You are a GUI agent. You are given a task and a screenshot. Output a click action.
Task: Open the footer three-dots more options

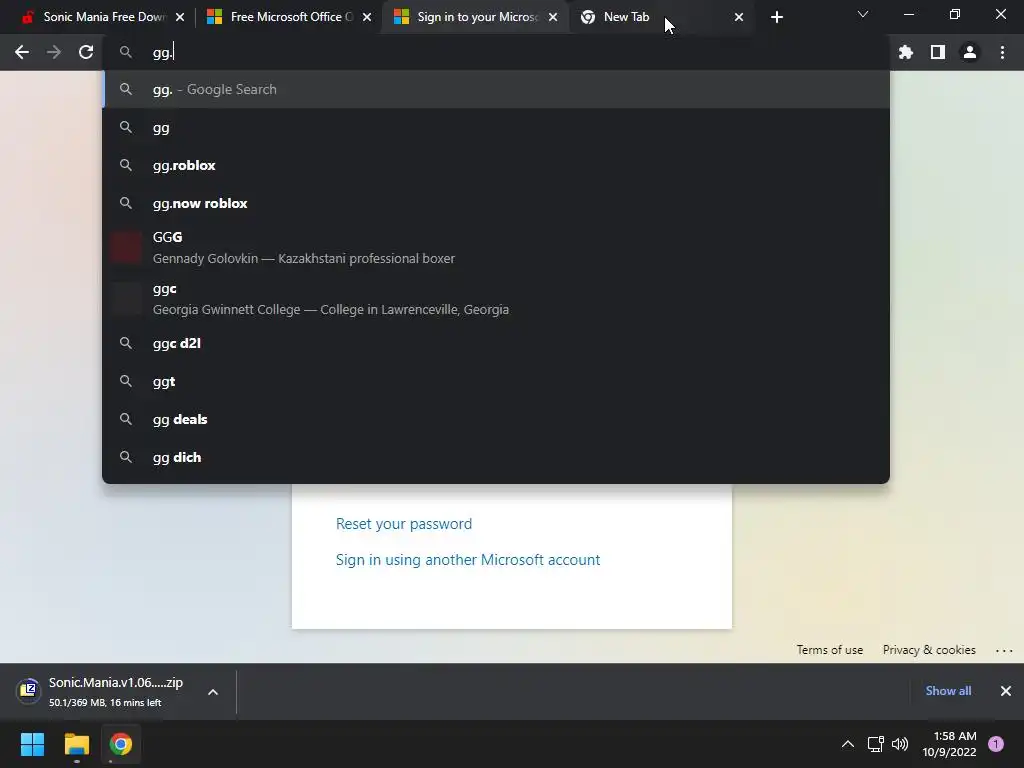(1004, 650)
